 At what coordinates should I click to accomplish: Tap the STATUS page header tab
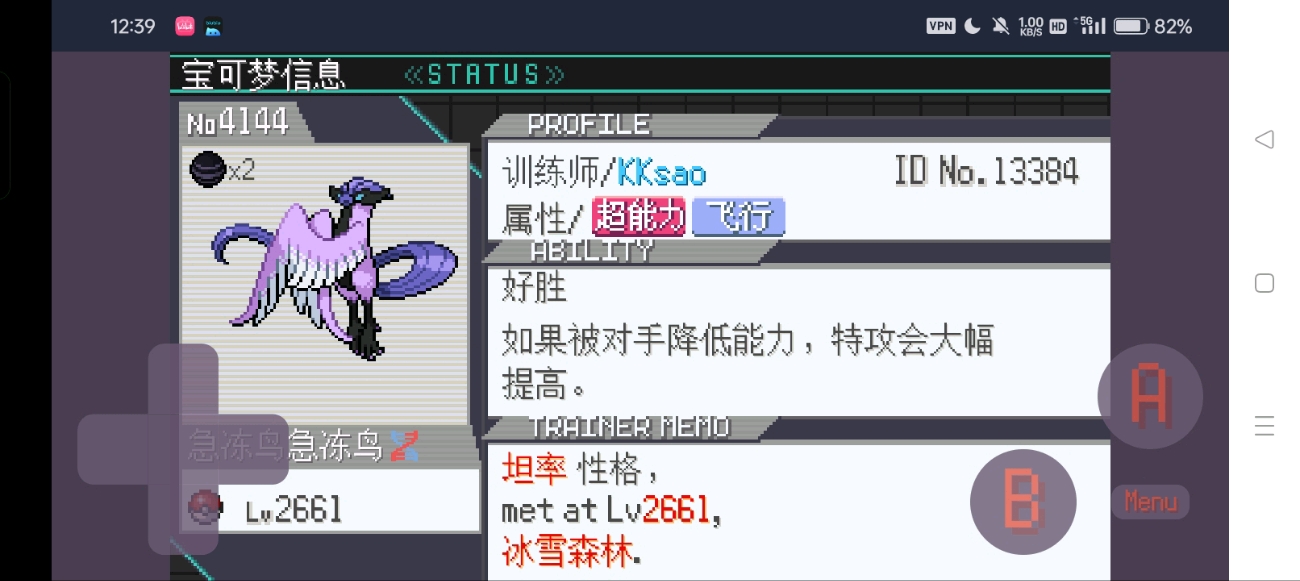pos(485,74)
